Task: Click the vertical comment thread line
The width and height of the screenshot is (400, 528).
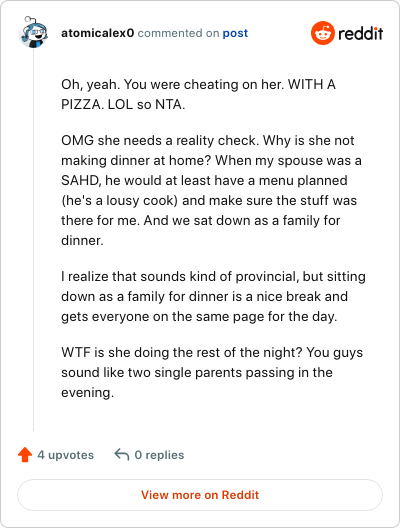Action: pyautogui.click(x=33, y=240)
